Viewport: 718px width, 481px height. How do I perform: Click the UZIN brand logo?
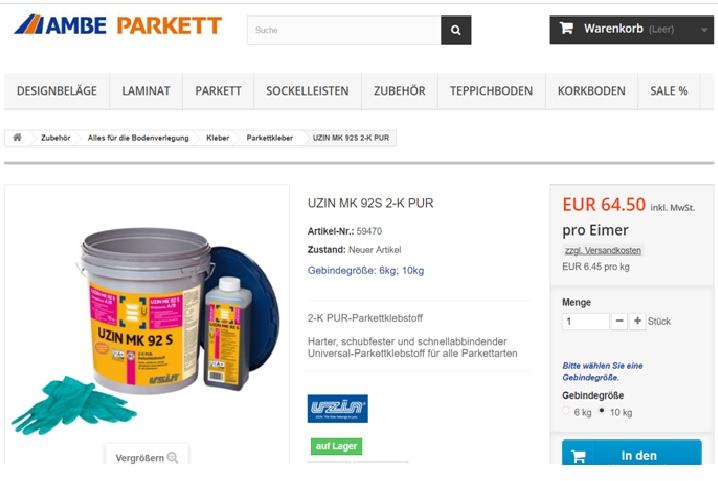coord(337,408)
